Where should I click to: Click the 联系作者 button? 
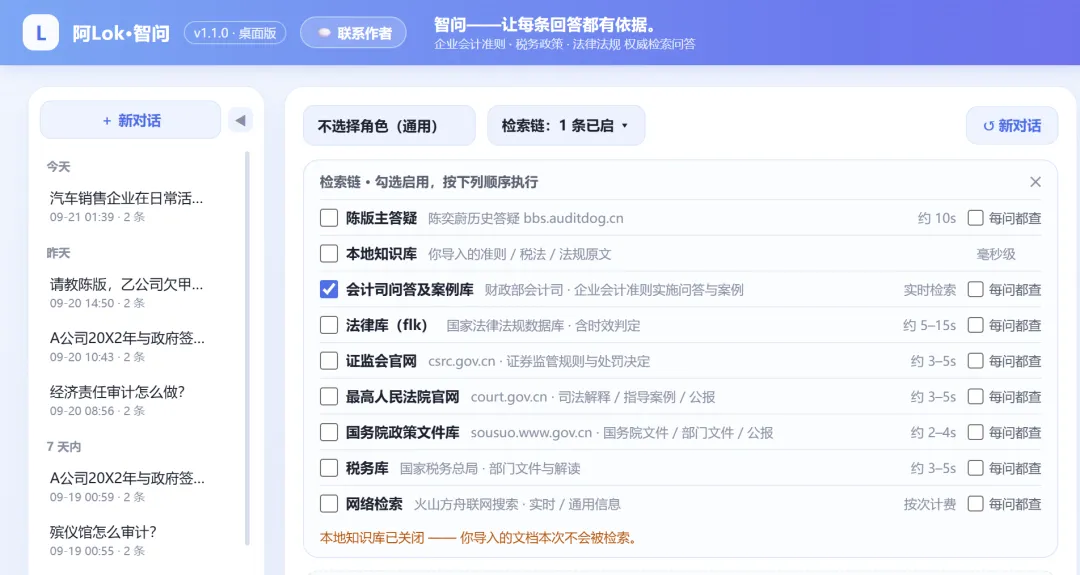(x=353, y=33)
